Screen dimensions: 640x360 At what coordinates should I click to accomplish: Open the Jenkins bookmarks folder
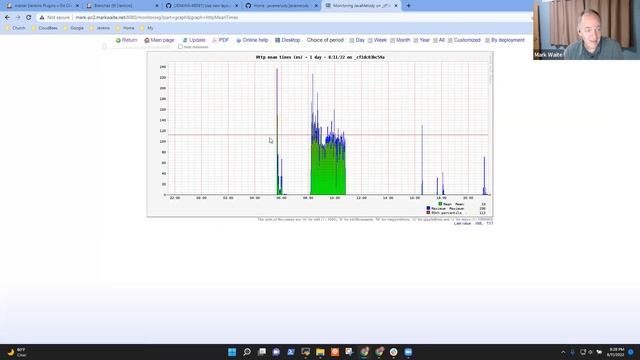[x=100, y=28]
